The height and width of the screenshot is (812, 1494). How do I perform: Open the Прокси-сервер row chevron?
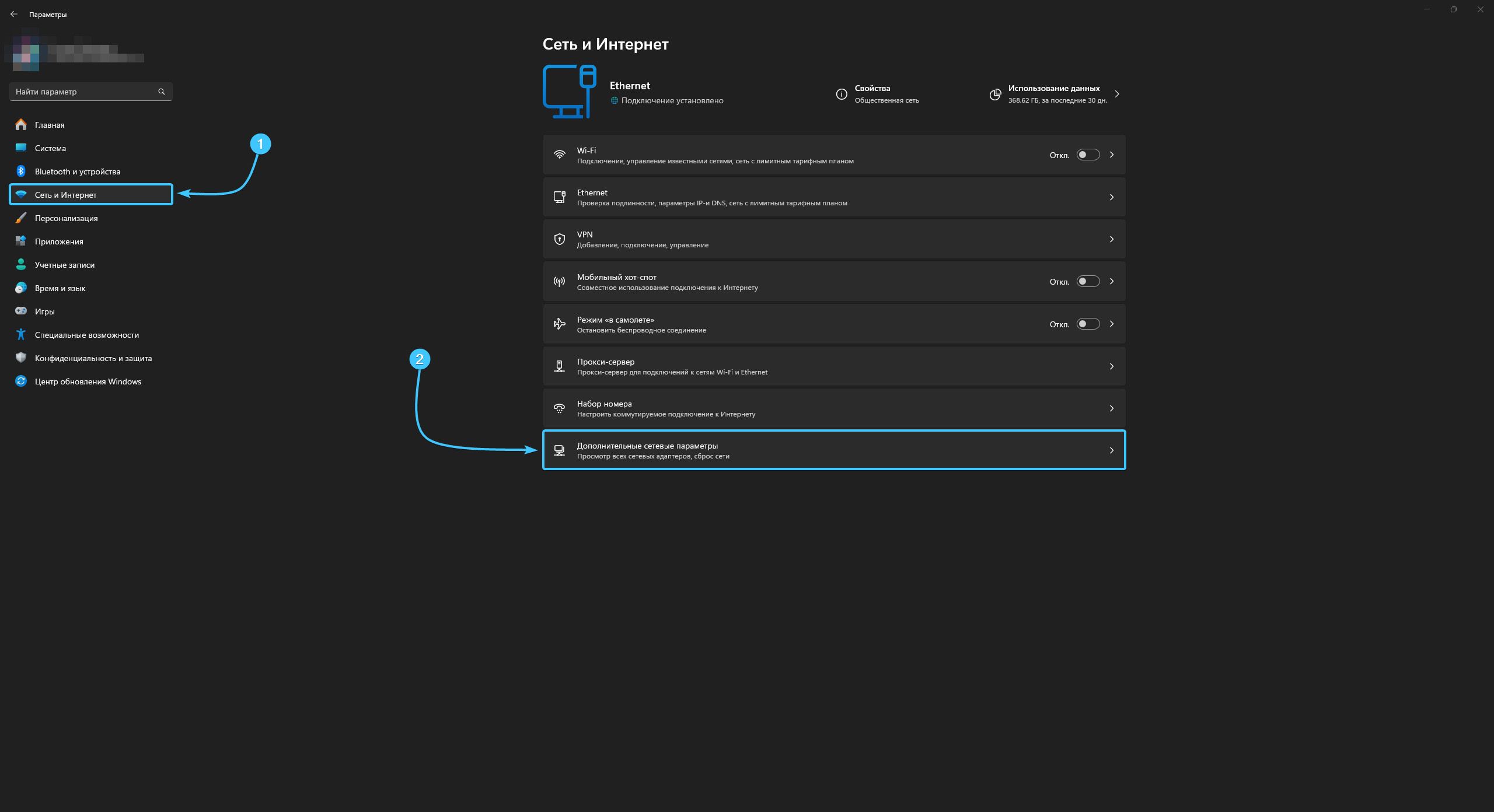pyautogui.click(x=1111, y=366)
